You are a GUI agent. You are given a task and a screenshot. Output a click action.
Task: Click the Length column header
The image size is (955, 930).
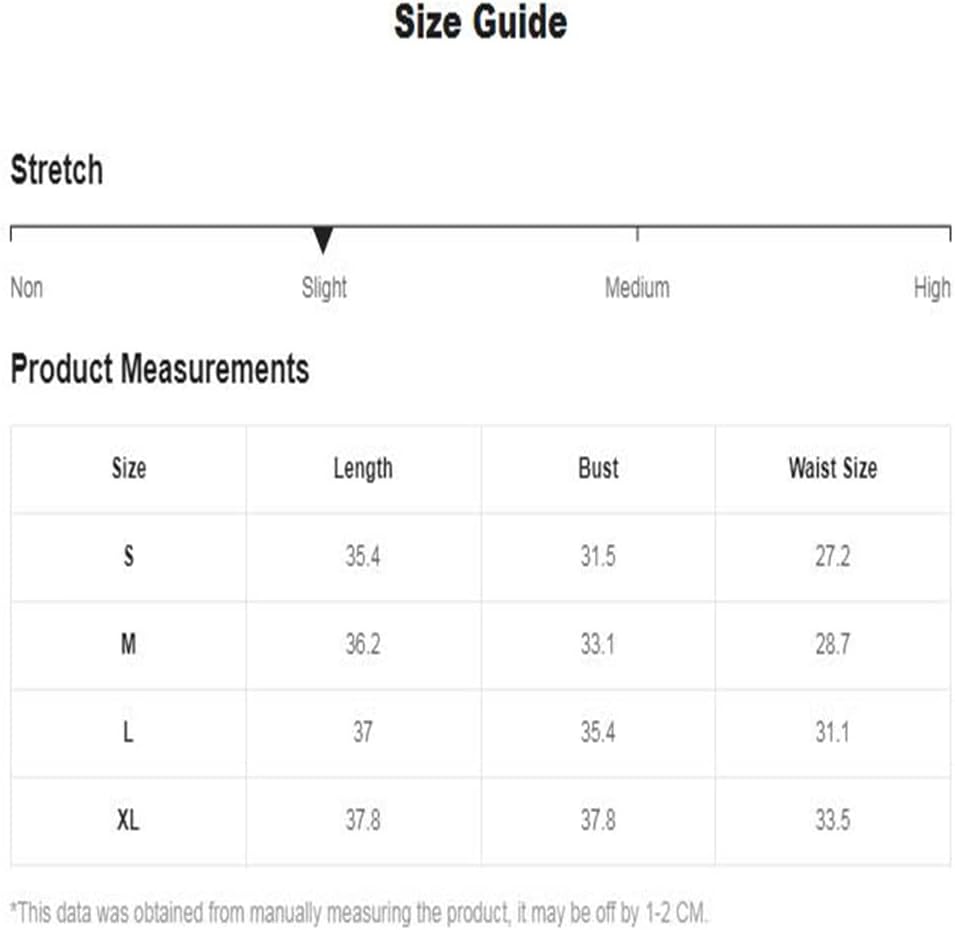tap(363, 469)
